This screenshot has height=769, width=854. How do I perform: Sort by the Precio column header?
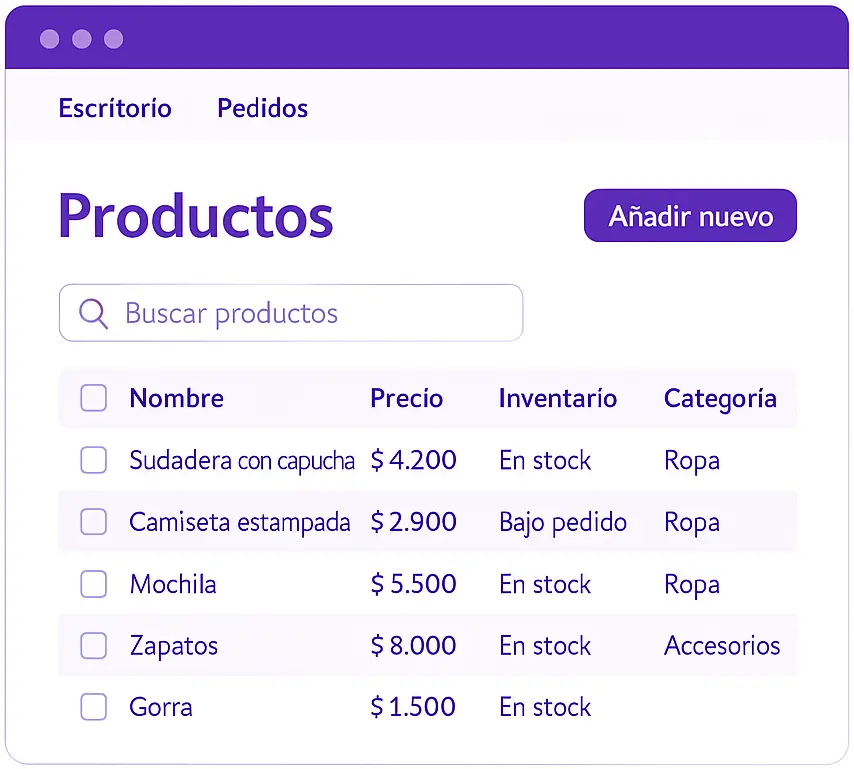[x=406, y=398]
